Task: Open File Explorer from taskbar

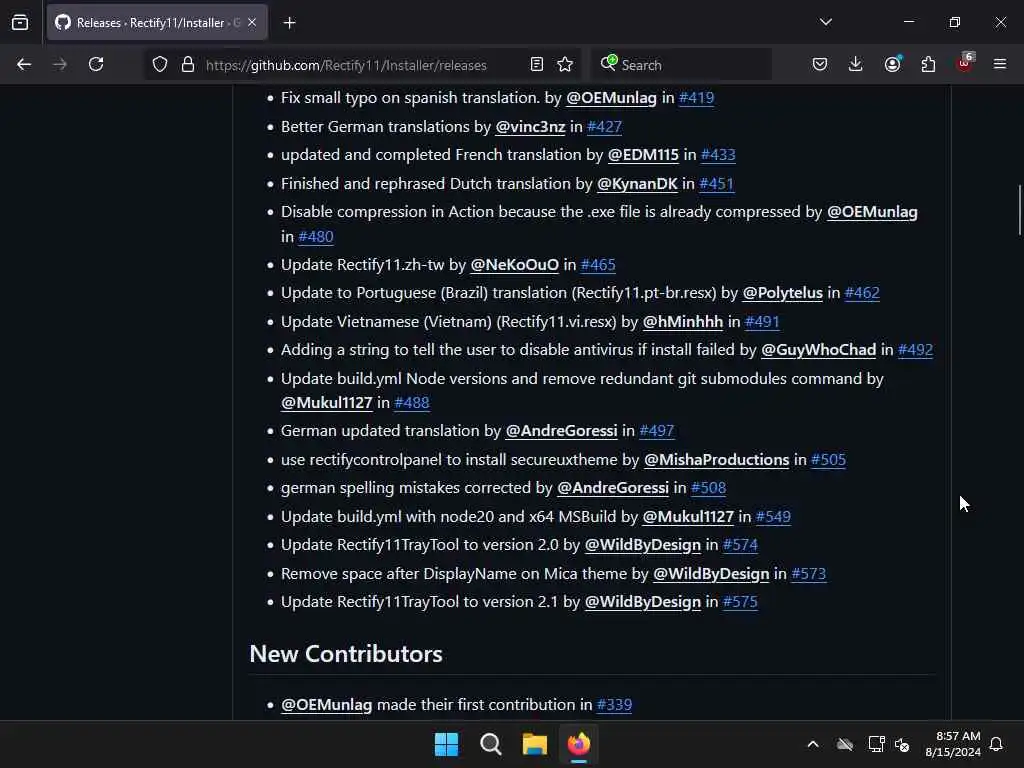Action: pyautogui.click(x=535, y=744)
